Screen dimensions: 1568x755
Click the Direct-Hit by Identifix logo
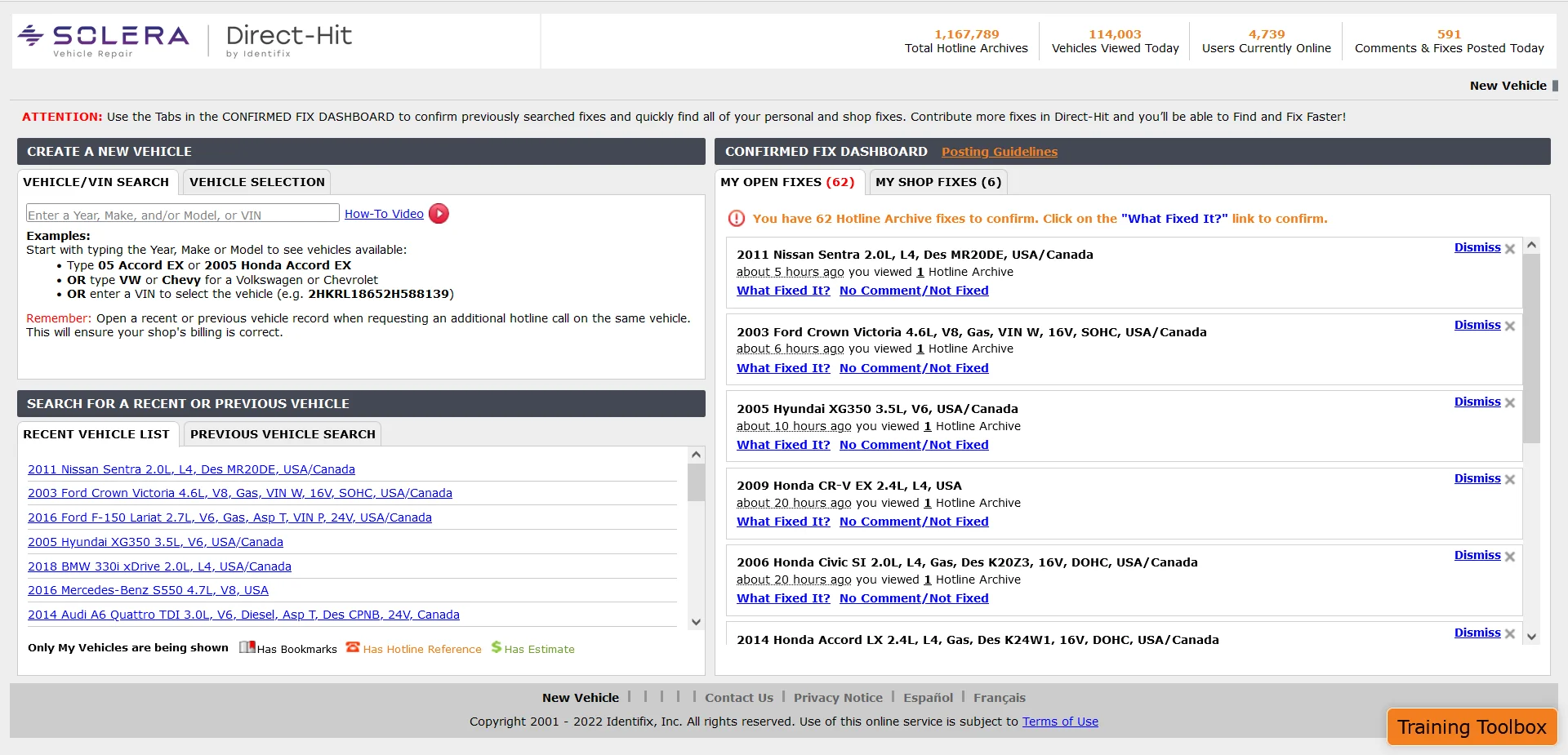click(x=288, y=41)
